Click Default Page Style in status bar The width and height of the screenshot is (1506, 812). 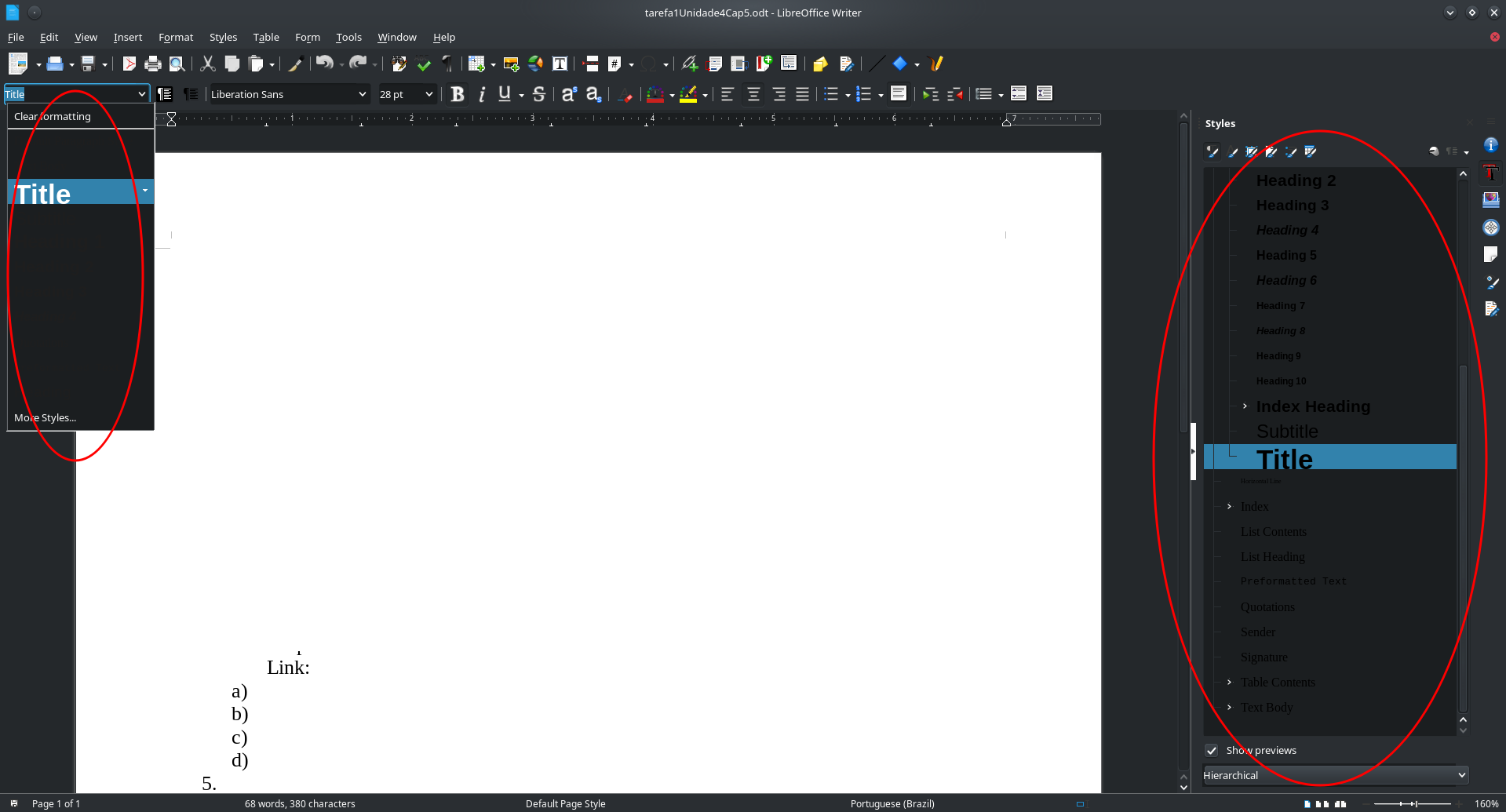(x=565, y=803)
